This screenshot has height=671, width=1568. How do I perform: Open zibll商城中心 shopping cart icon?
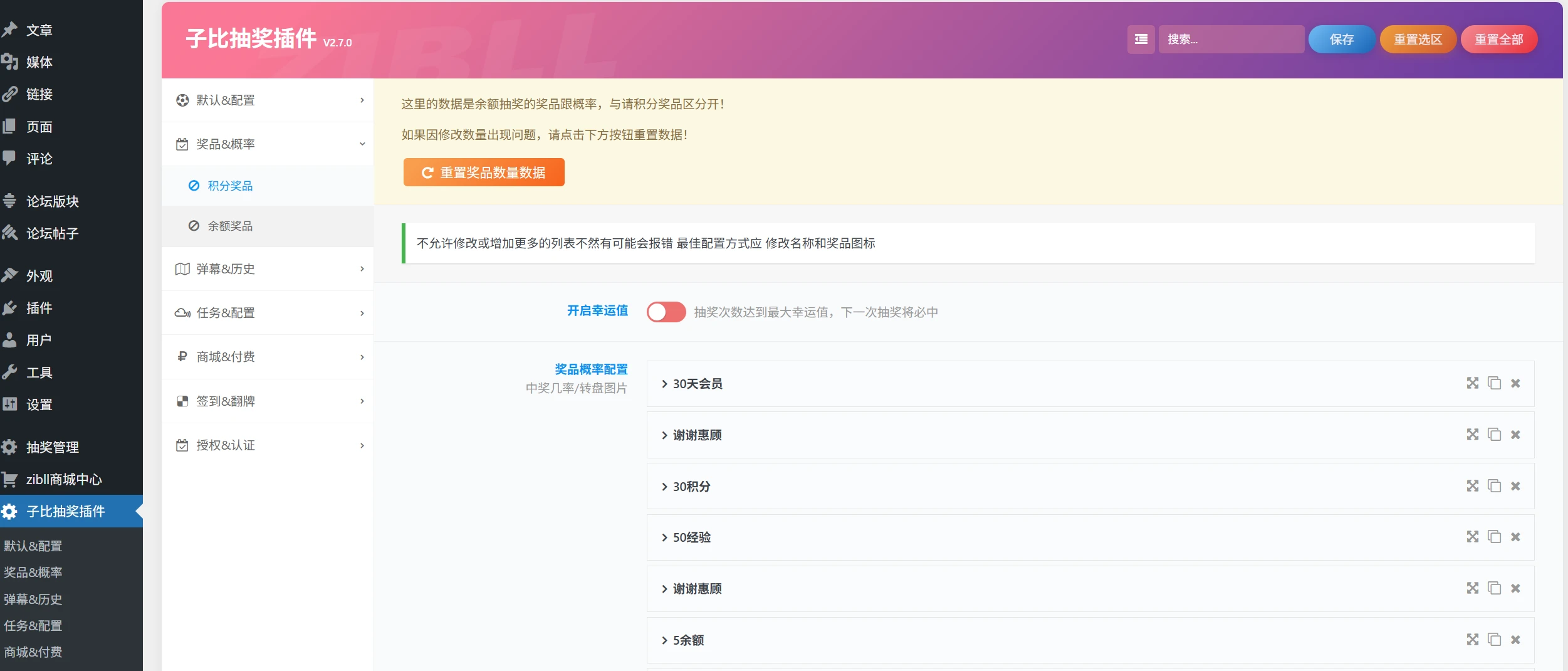(10, 479)
